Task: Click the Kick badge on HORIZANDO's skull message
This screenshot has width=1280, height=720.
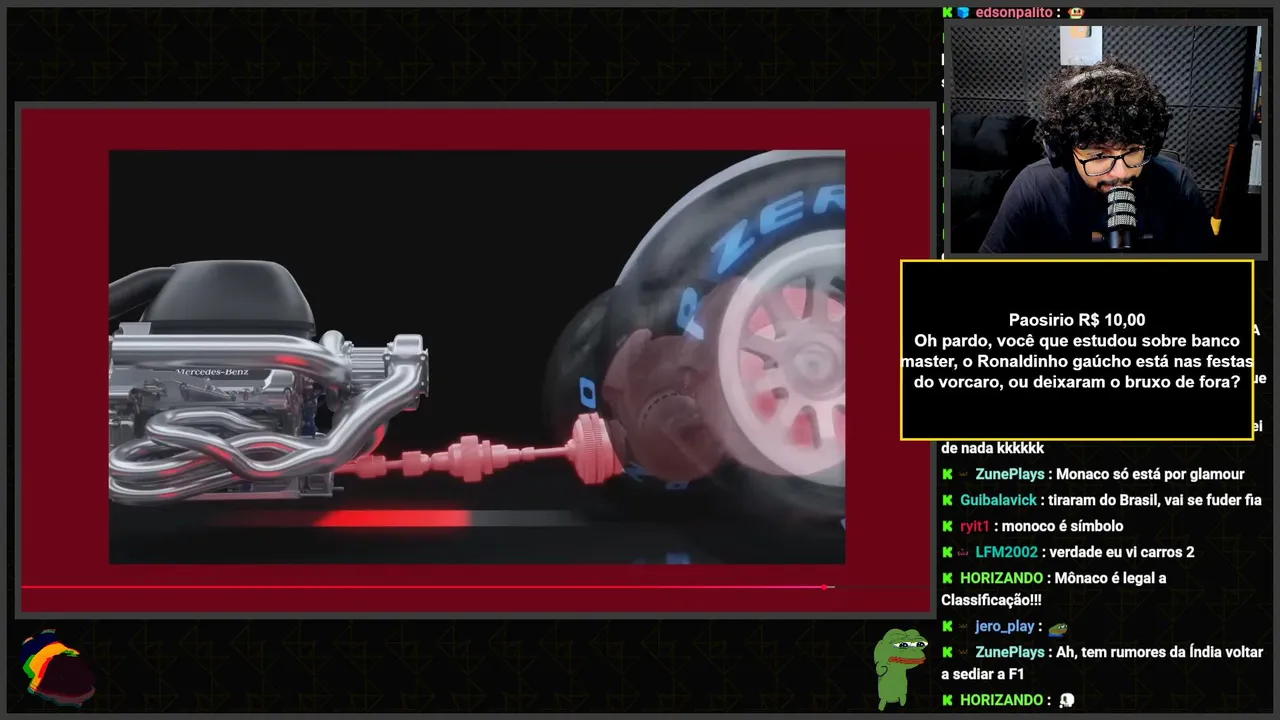Action: click(947, 700)
